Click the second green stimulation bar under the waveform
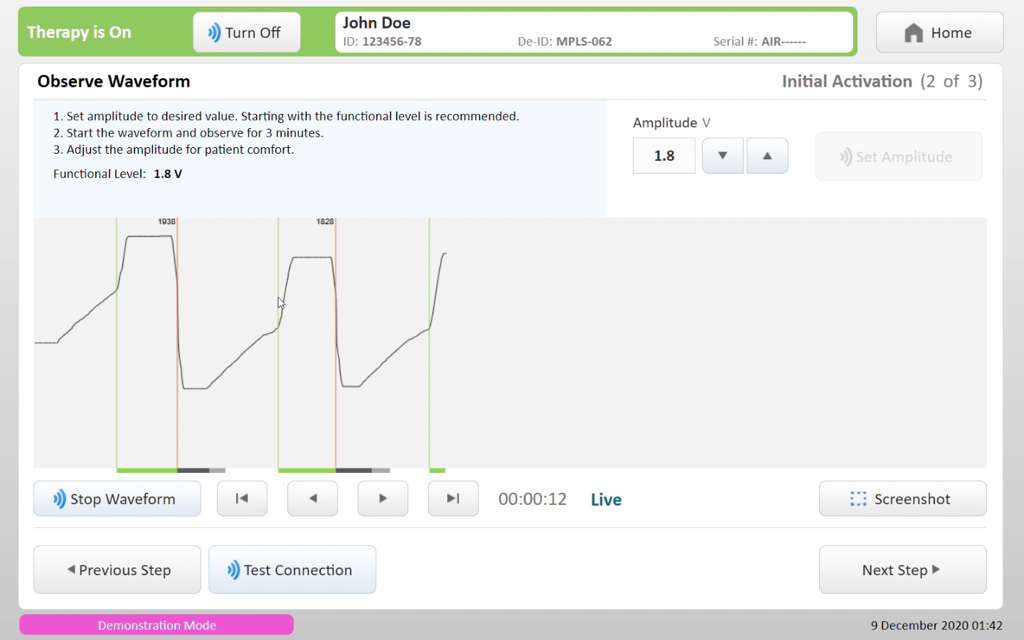 click(x=307, y=470)
